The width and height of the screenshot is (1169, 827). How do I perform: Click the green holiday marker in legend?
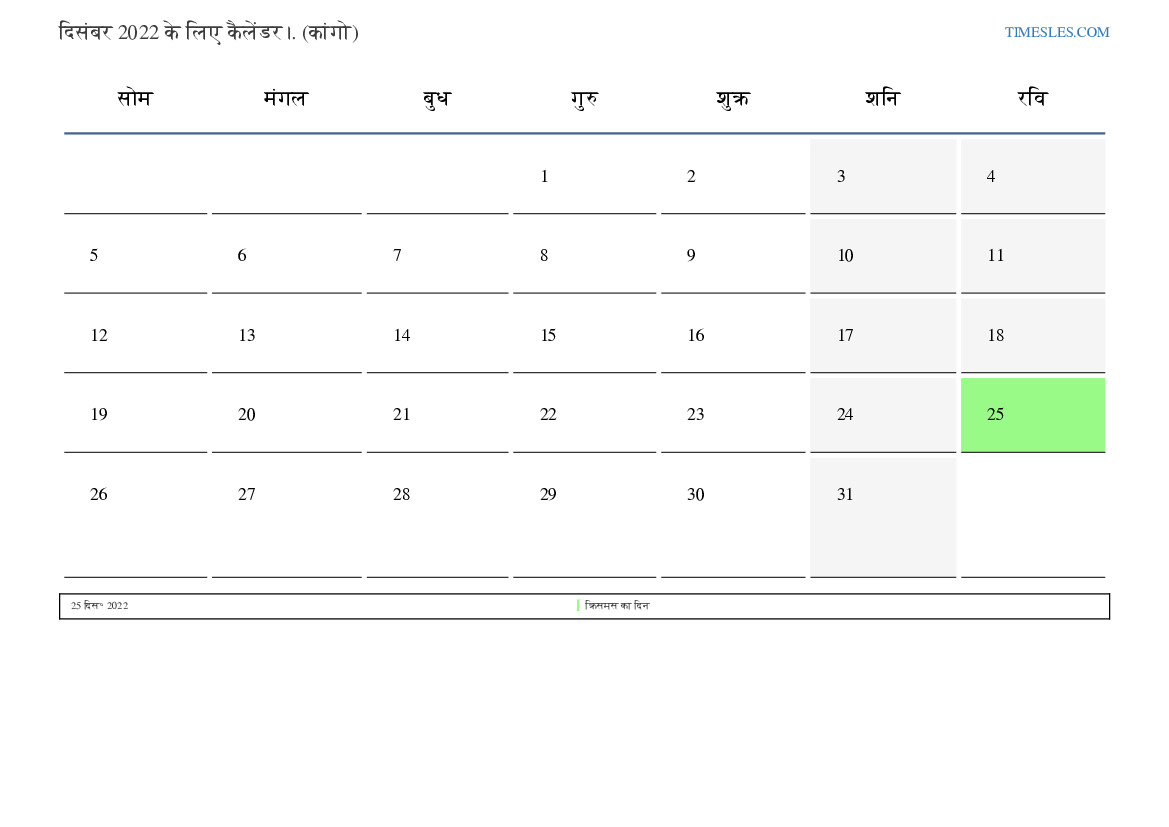pos(578,606)
